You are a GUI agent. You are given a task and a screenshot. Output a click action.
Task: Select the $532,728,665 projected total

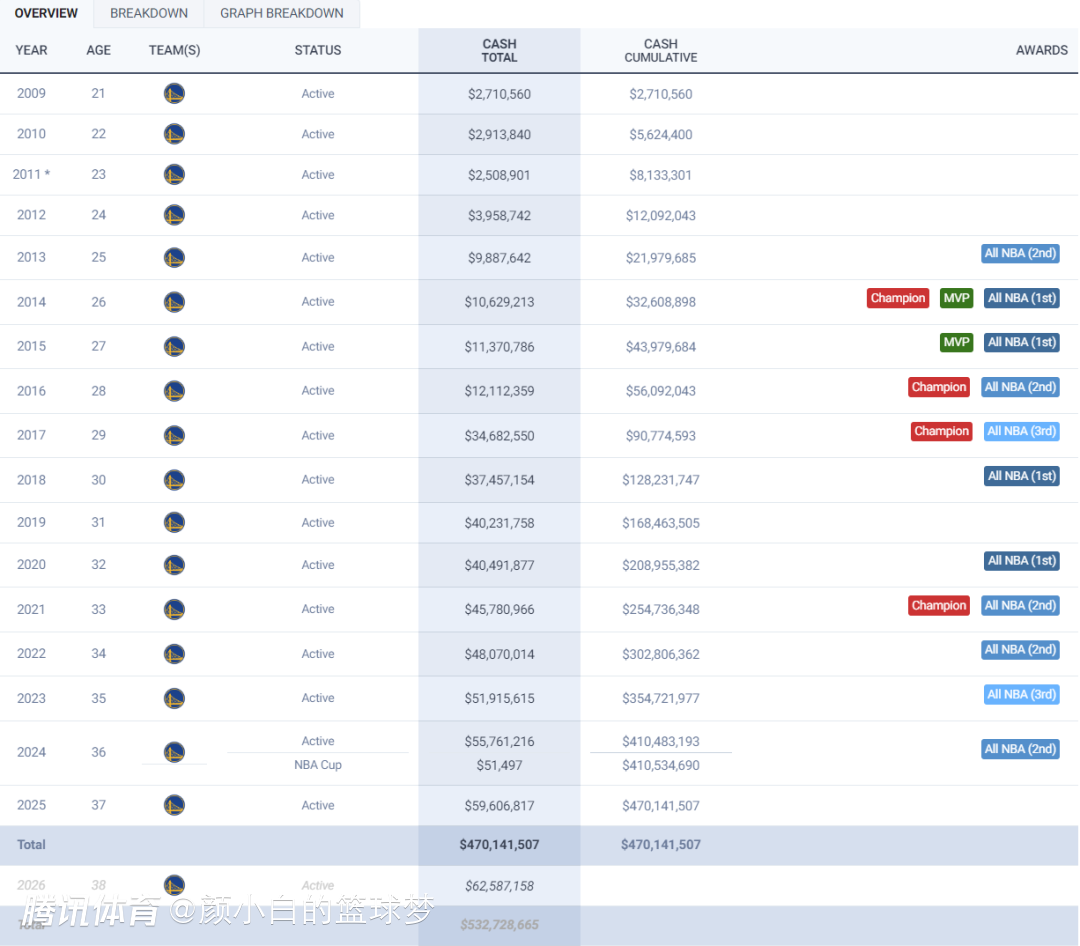click(499, 925)
